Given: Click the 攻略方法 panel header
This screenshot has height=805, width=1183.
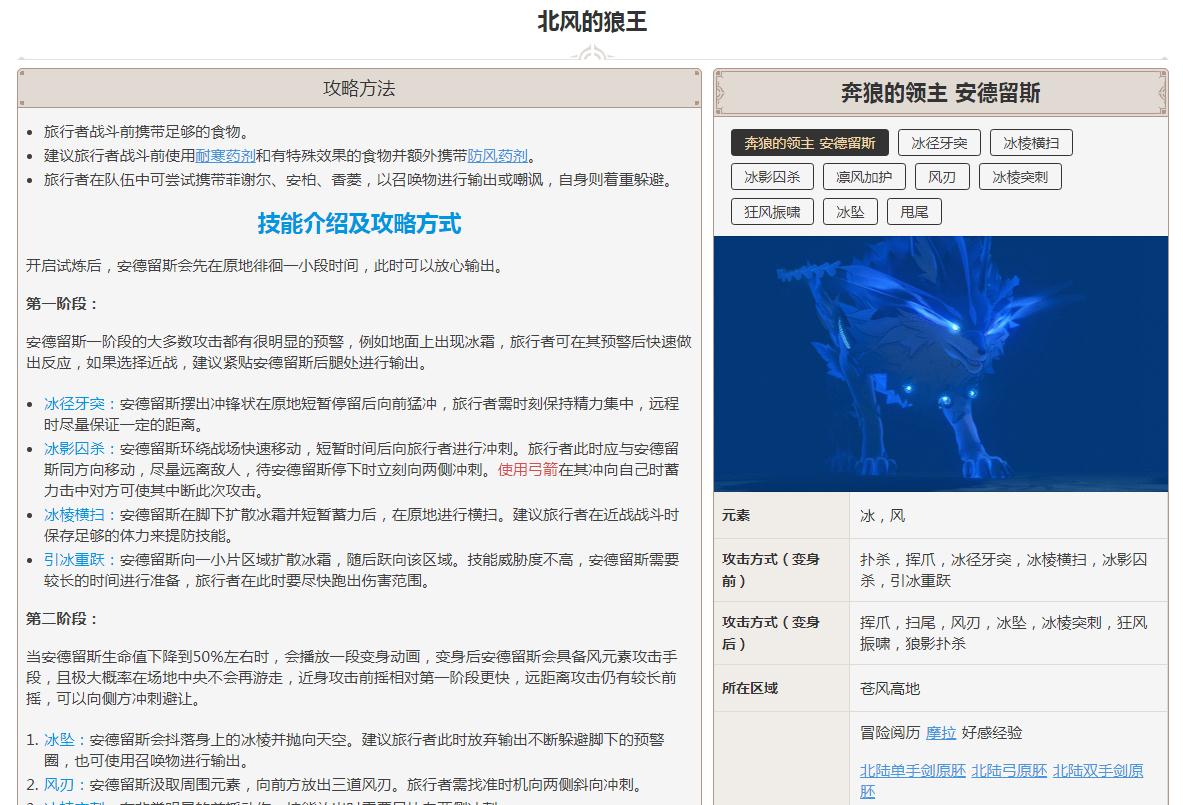Looking at the screenshot, I should click(x=359, y=88).
